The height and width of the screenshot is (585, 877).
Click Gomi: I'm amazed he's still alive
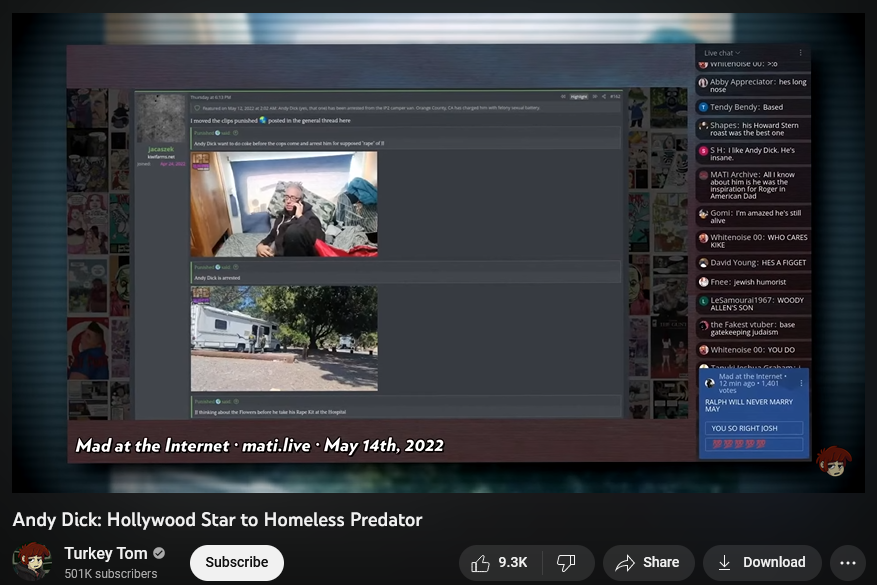pyautogui.click(x=753, y=216)
